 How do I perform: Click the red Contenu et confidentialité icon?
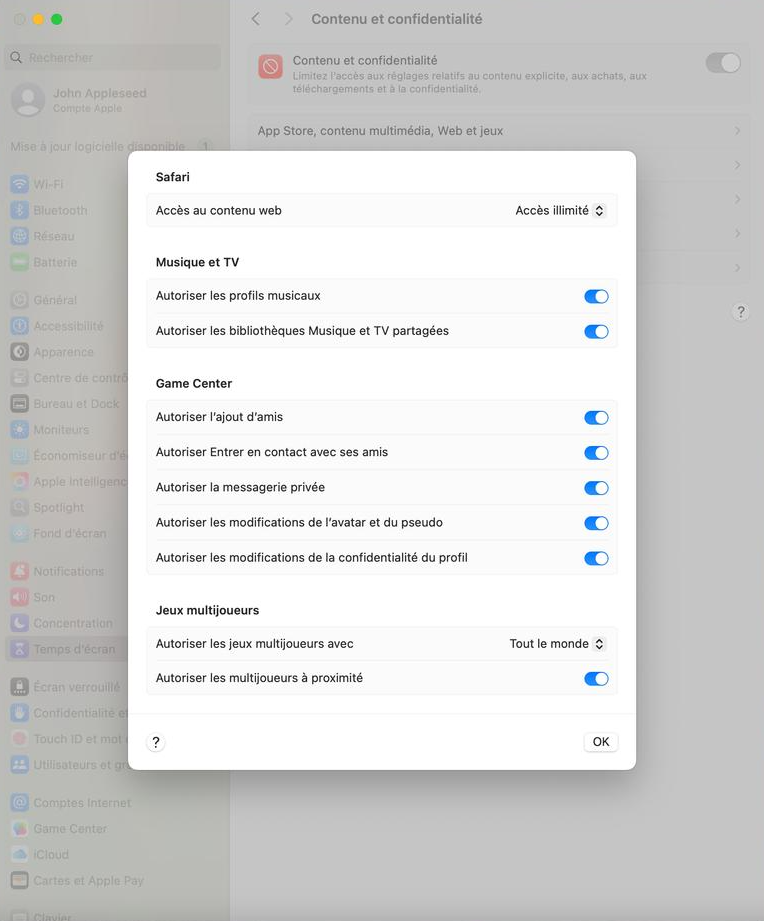pyautogui.click(x=271, y=66)
